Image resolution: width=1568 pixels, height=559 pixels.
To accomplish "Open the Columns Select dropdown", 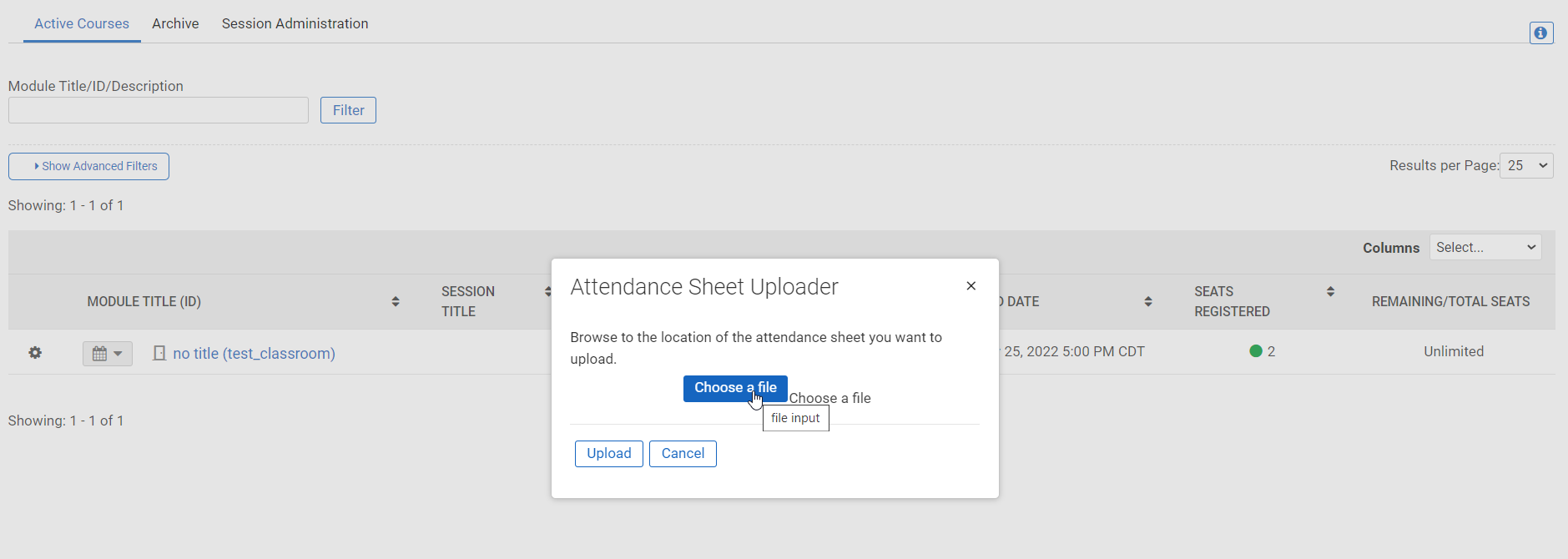I will [1485, 247].
